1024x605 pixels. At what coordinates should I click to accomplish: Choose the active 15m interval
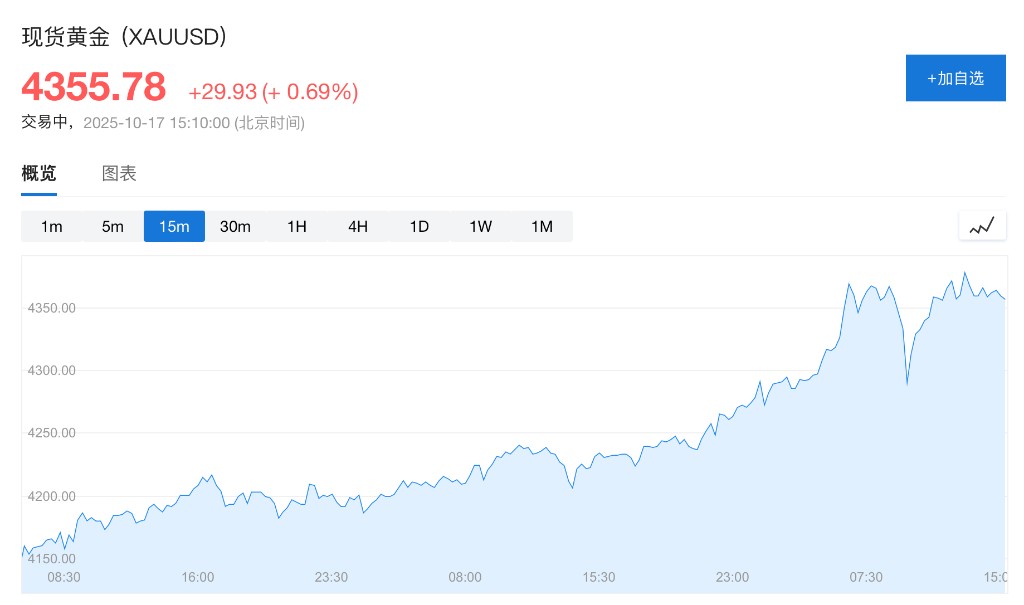174,226
